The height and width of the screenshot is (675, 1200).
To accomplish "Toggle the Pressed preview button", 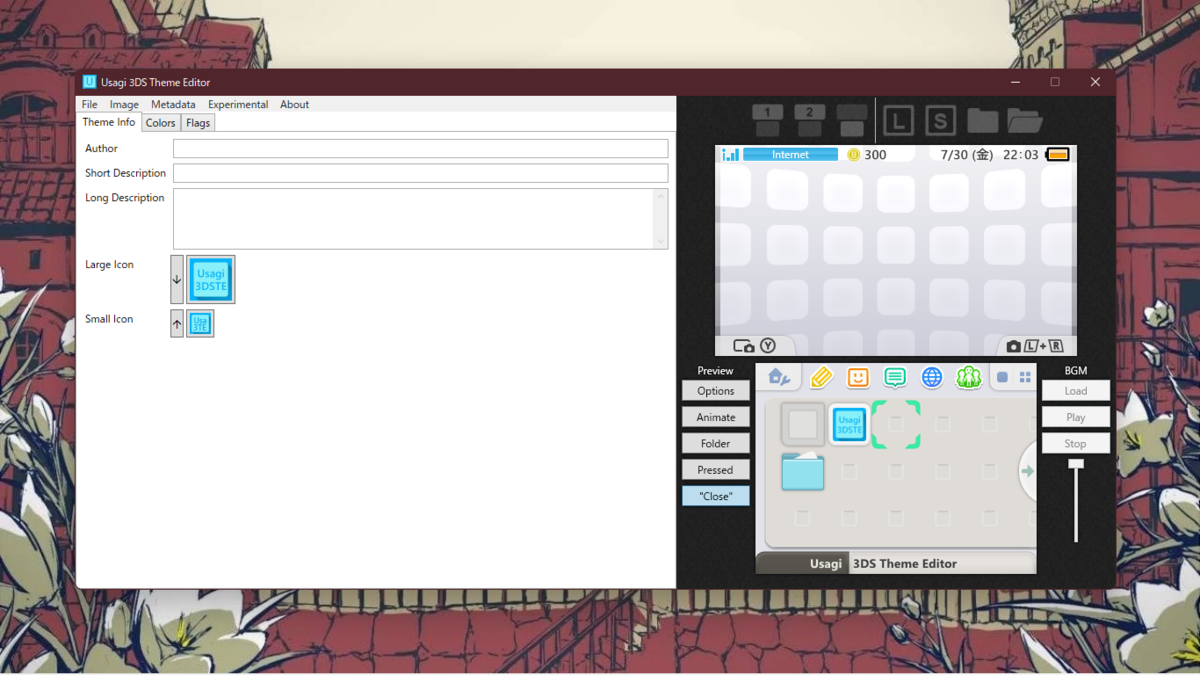I will (x=716, y=469).
